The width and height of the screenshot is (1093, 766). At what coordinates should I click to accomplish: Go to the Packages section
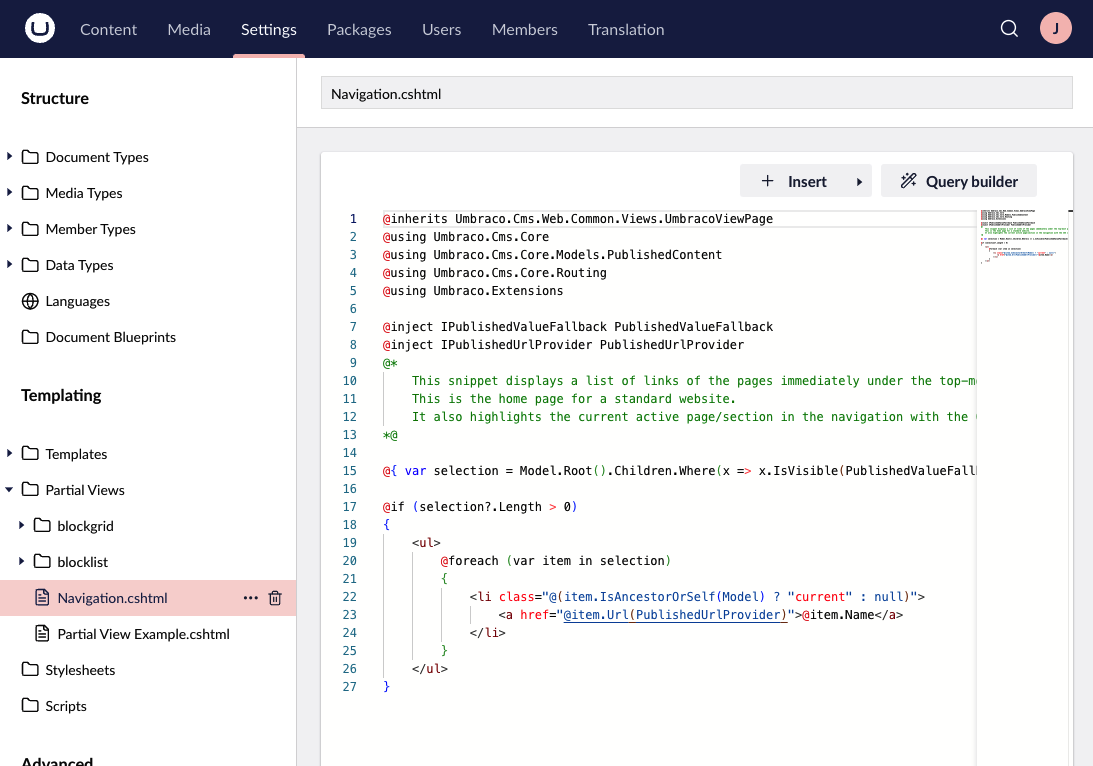(x=359, y=29)
